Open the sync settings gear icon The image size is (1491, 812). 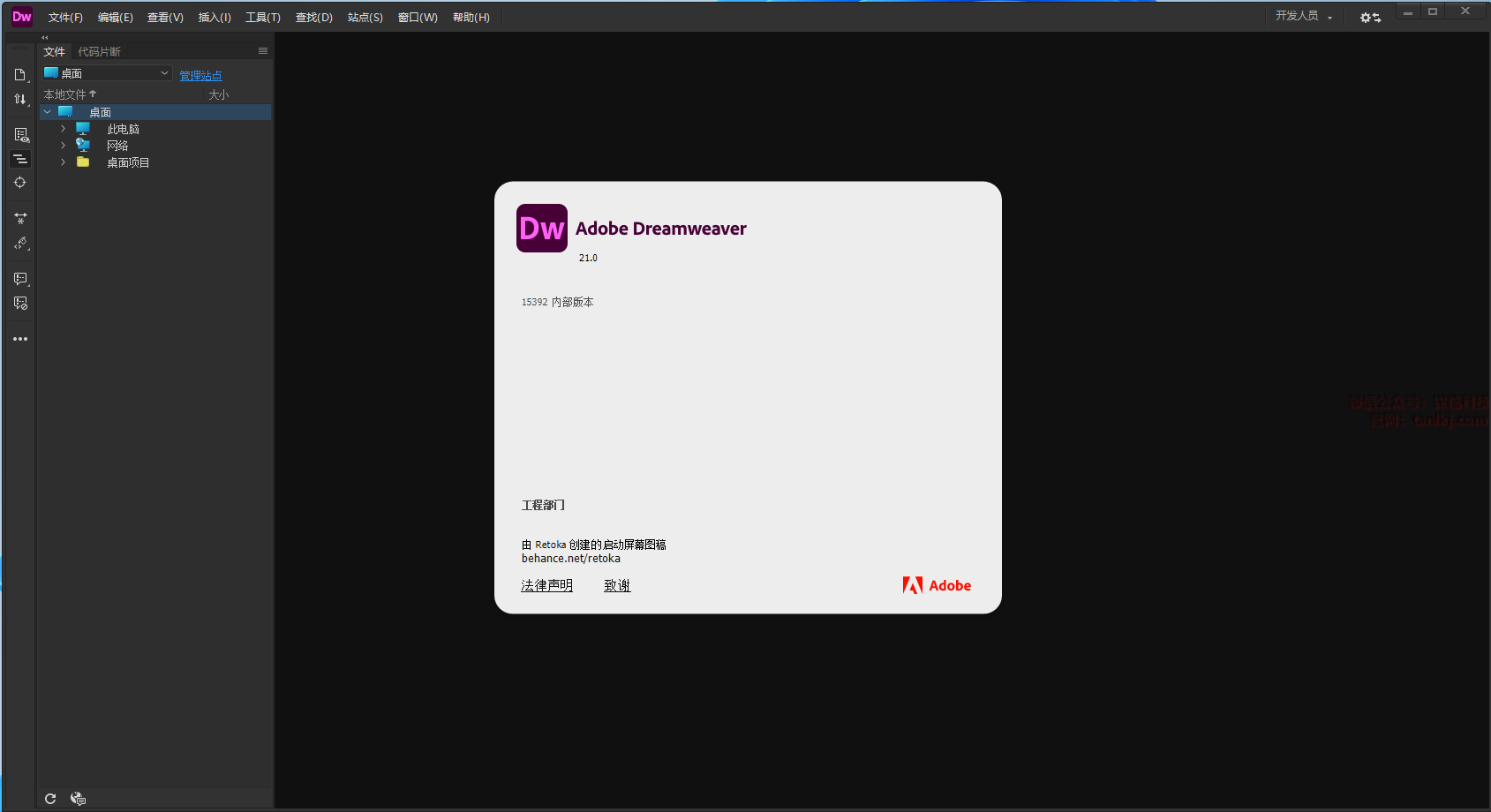tap(1369, 18)
